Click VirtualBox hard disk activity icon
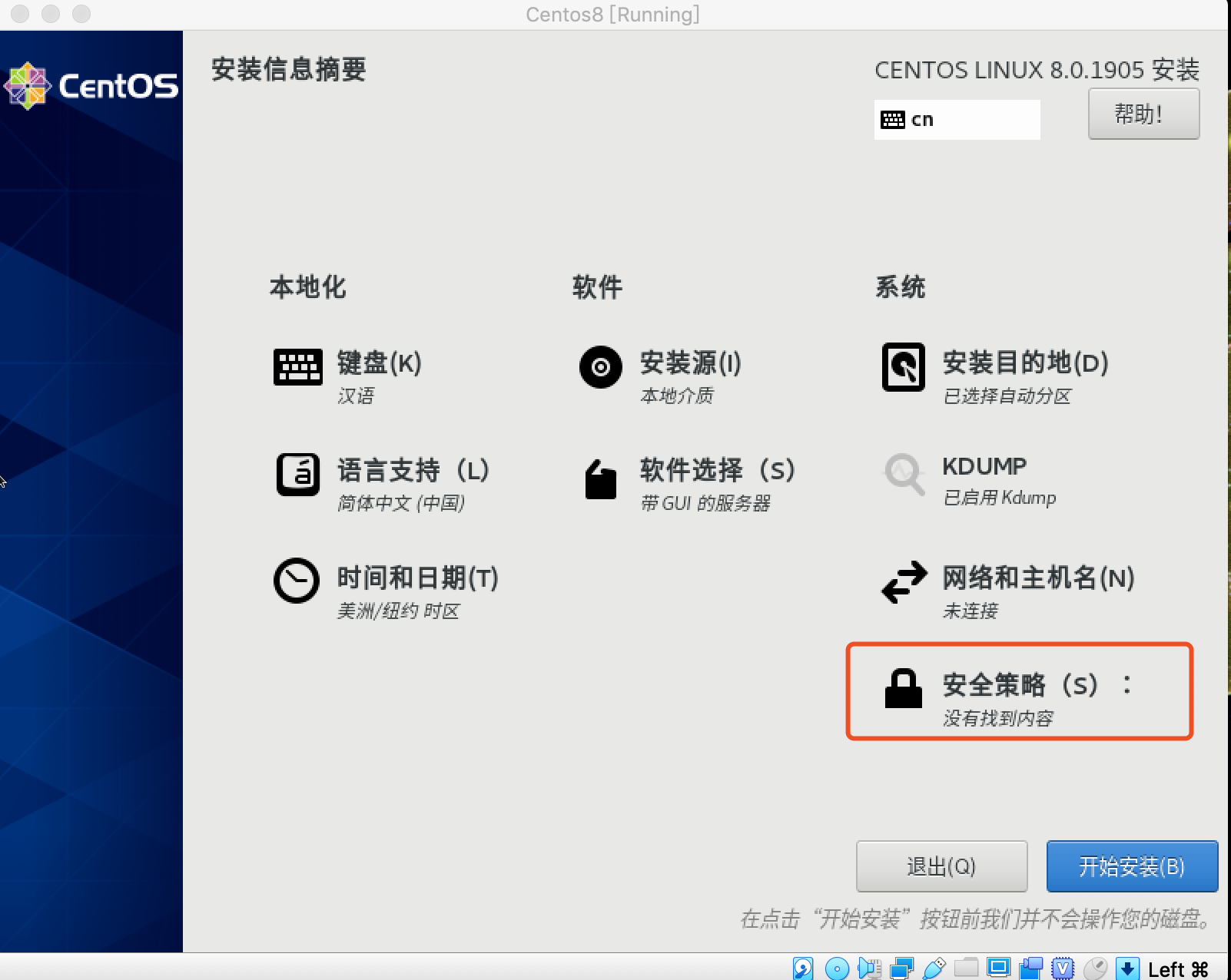 (x=803, y=968)
